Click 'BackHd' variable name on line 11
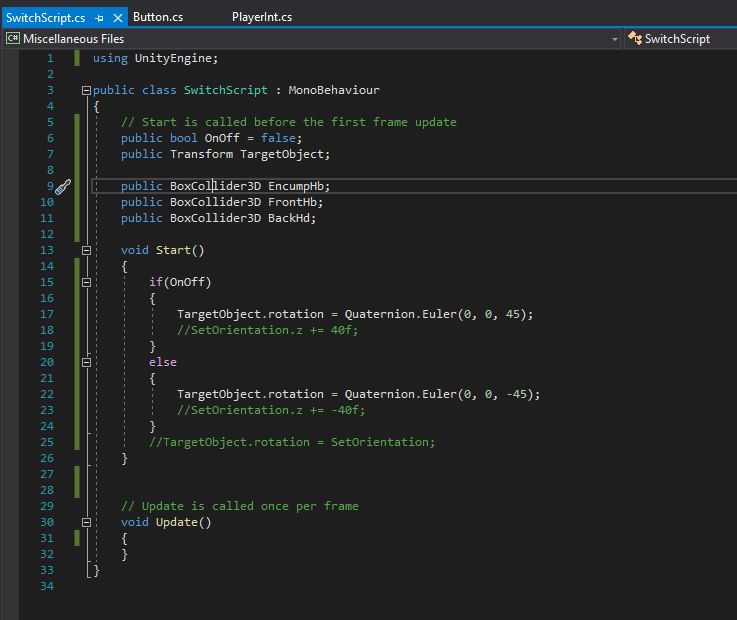This screenshot has width=737, height=620. [289, 218]
